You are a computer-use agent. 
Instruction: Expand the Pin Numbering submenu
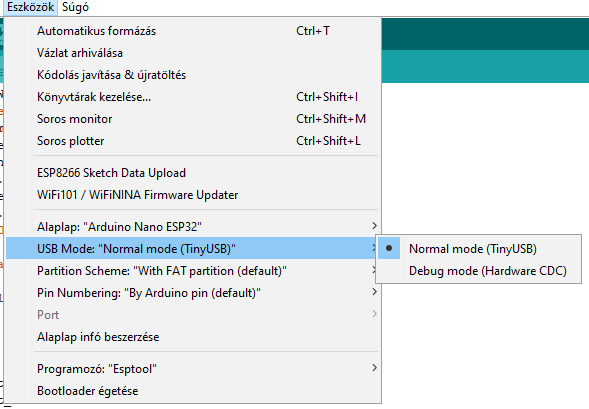tap(192, 293)
